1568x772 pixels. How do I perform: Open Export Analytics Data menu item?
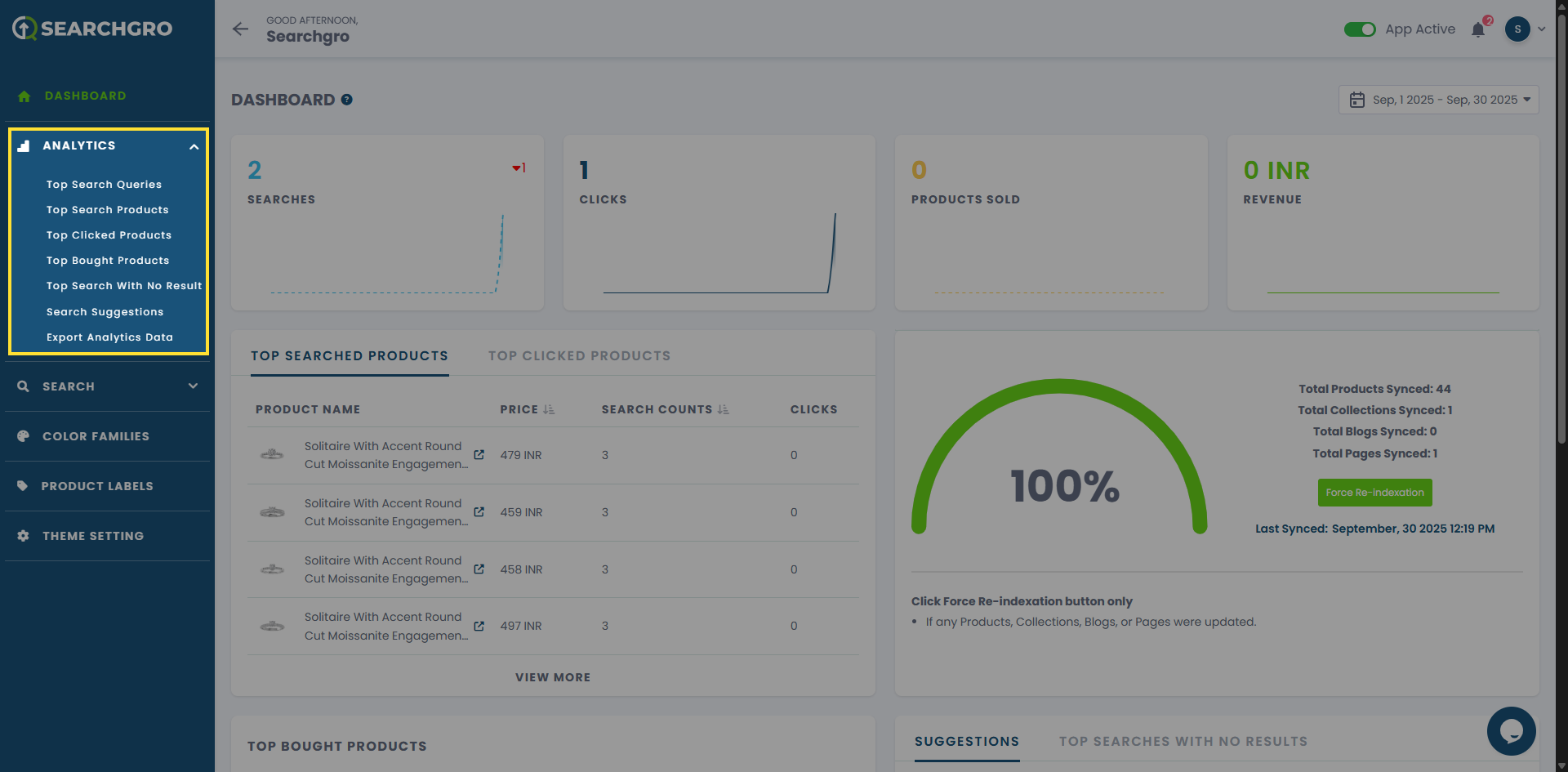pyautogui.click(x=109, y=337)
